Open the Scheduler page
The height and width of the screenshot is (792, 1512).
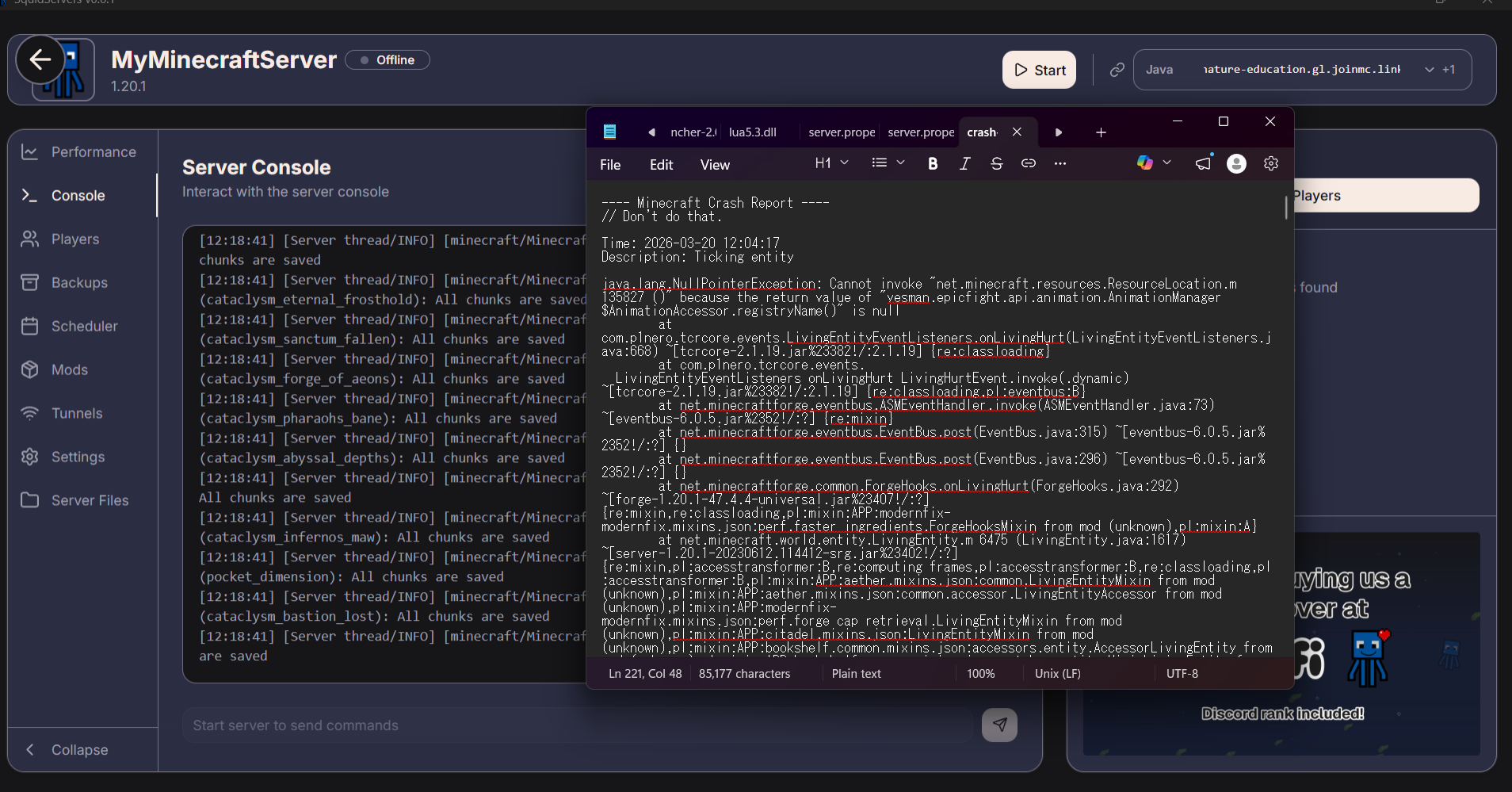82,326
